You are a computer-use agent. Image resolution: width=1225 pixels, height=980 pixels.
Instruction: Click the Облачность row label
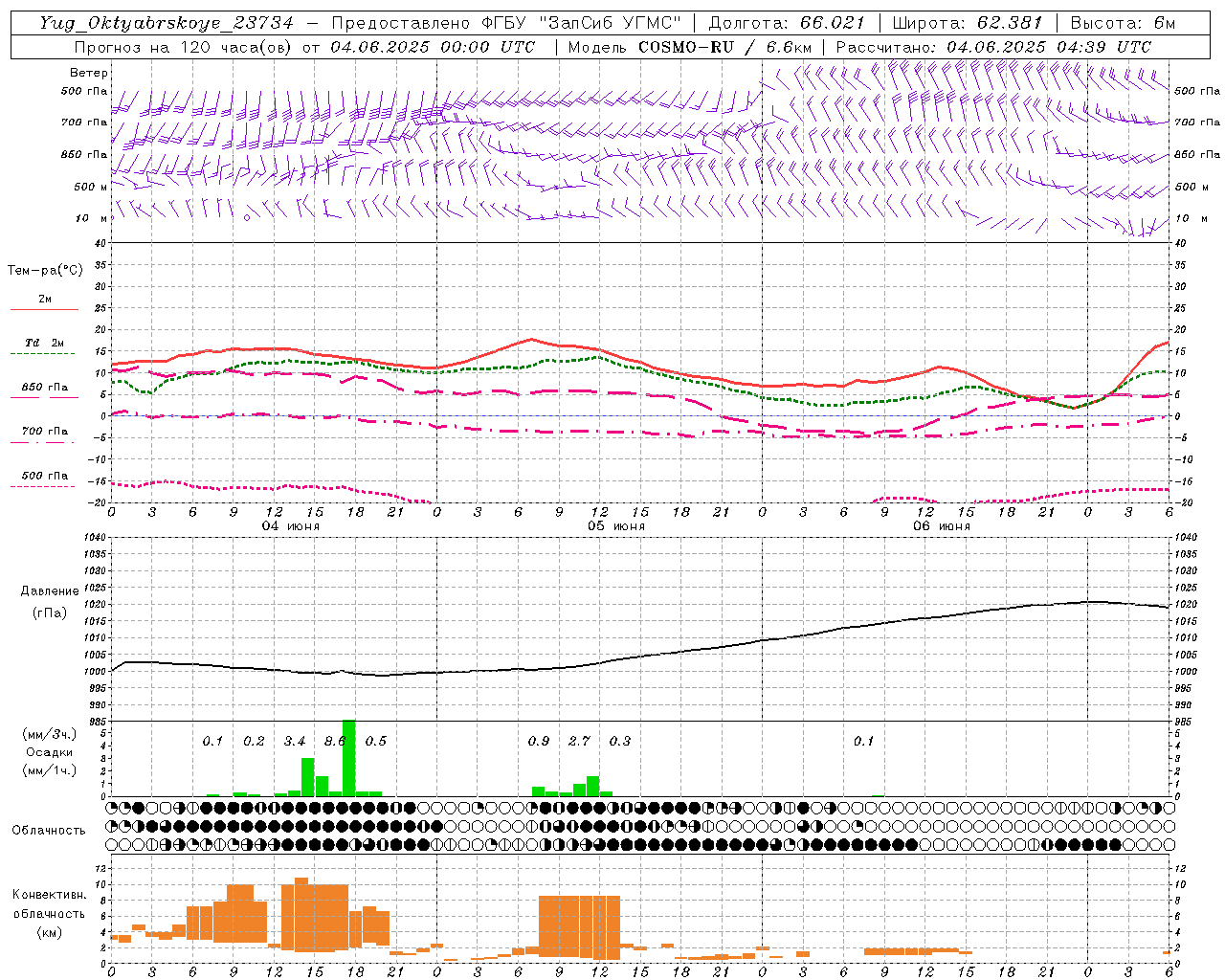pos(49,830)
